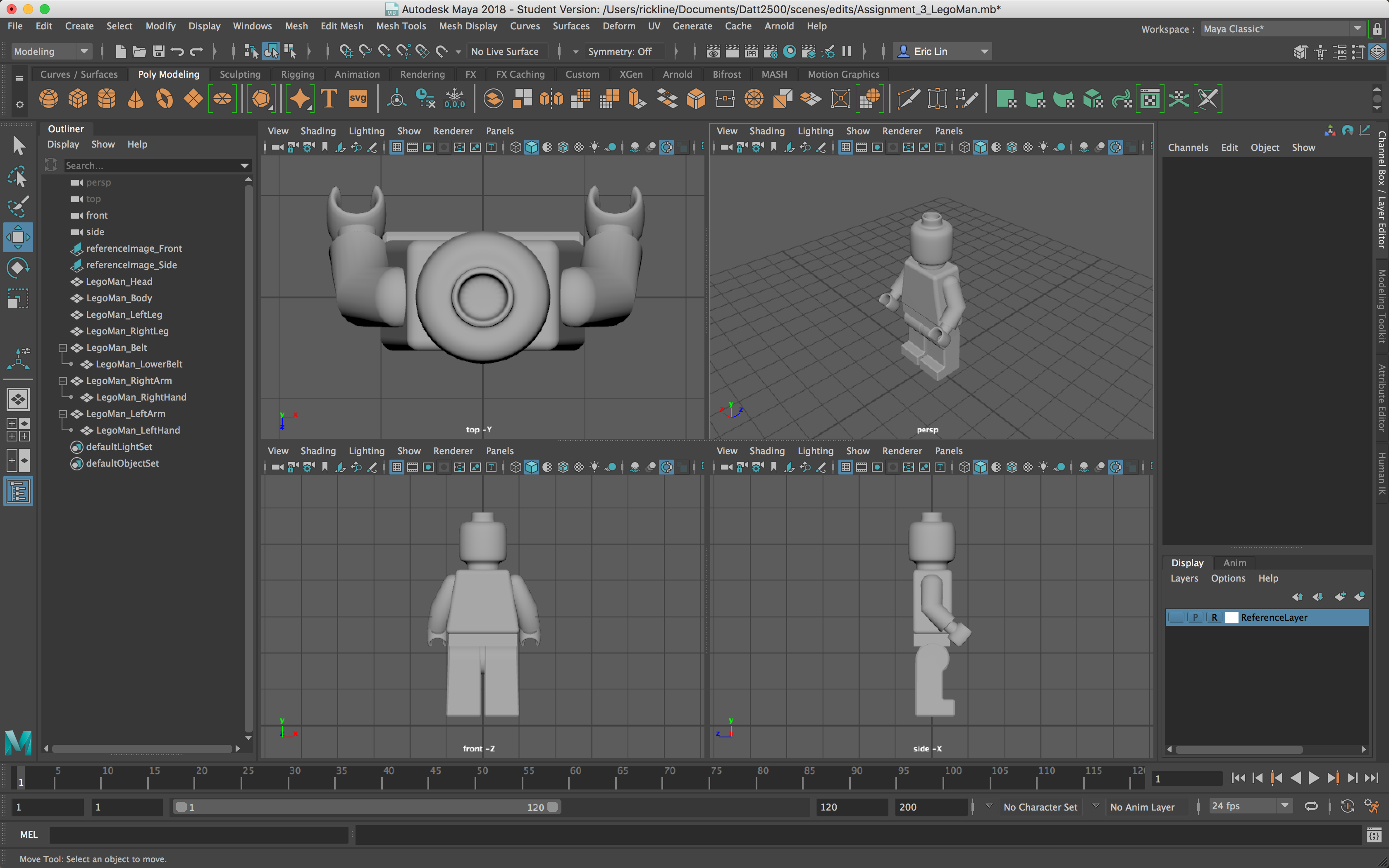Open the Deform menu
Image resolution: width=1389 pixels, height=868 pixels.
pyautogui.click(x=618, y=26)
